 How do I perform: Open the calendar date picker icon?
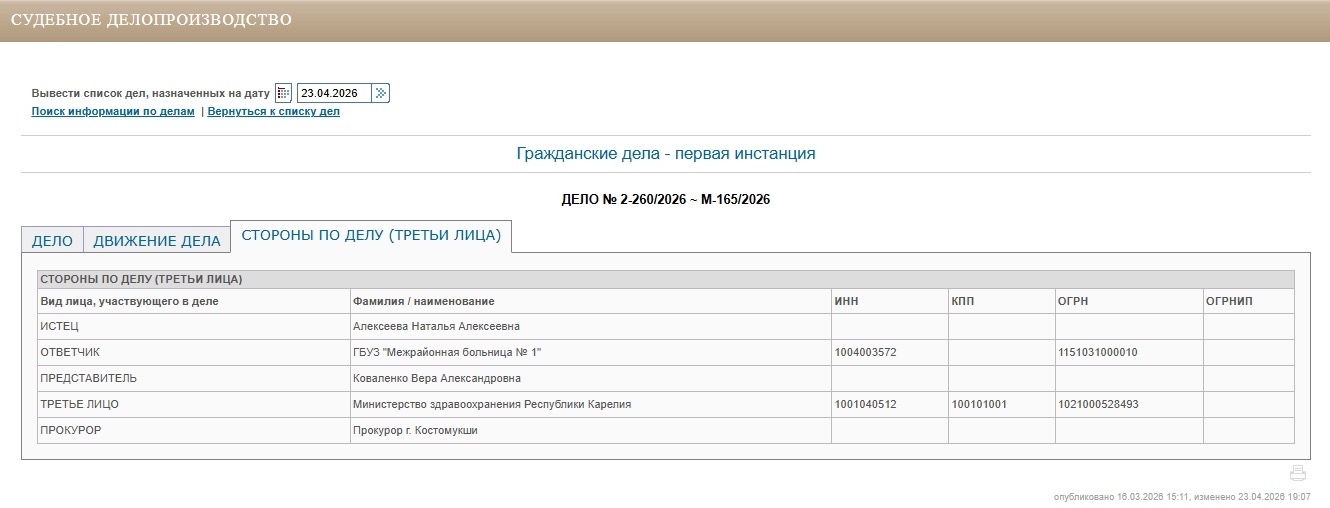(283, 93)
